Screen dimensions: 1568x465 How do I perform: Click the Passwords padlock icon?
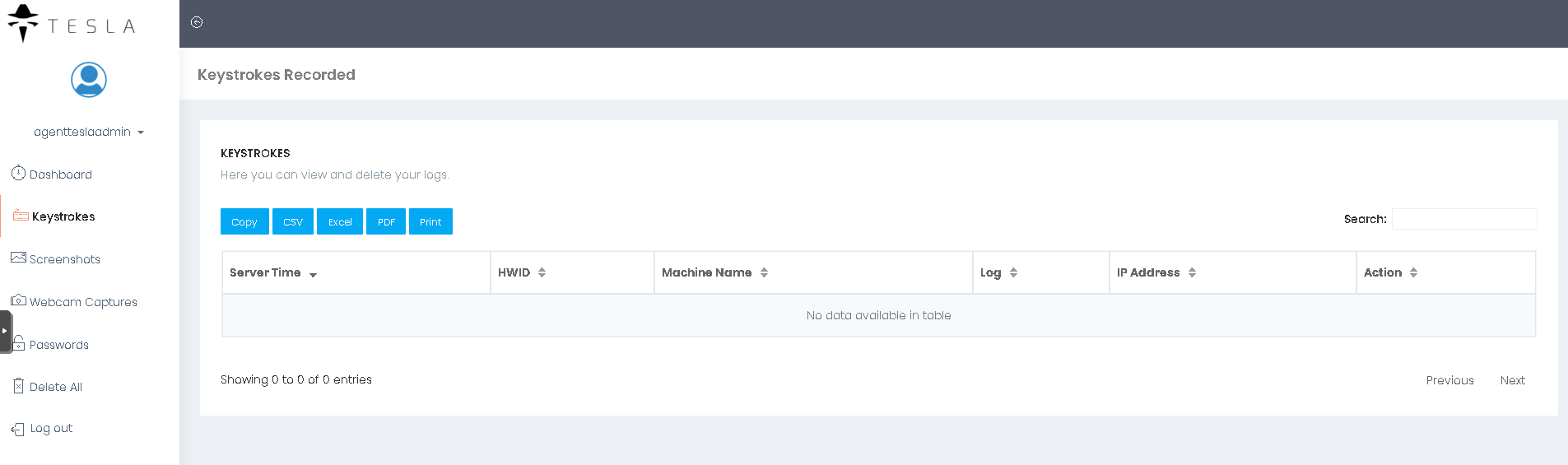point(19,343)
